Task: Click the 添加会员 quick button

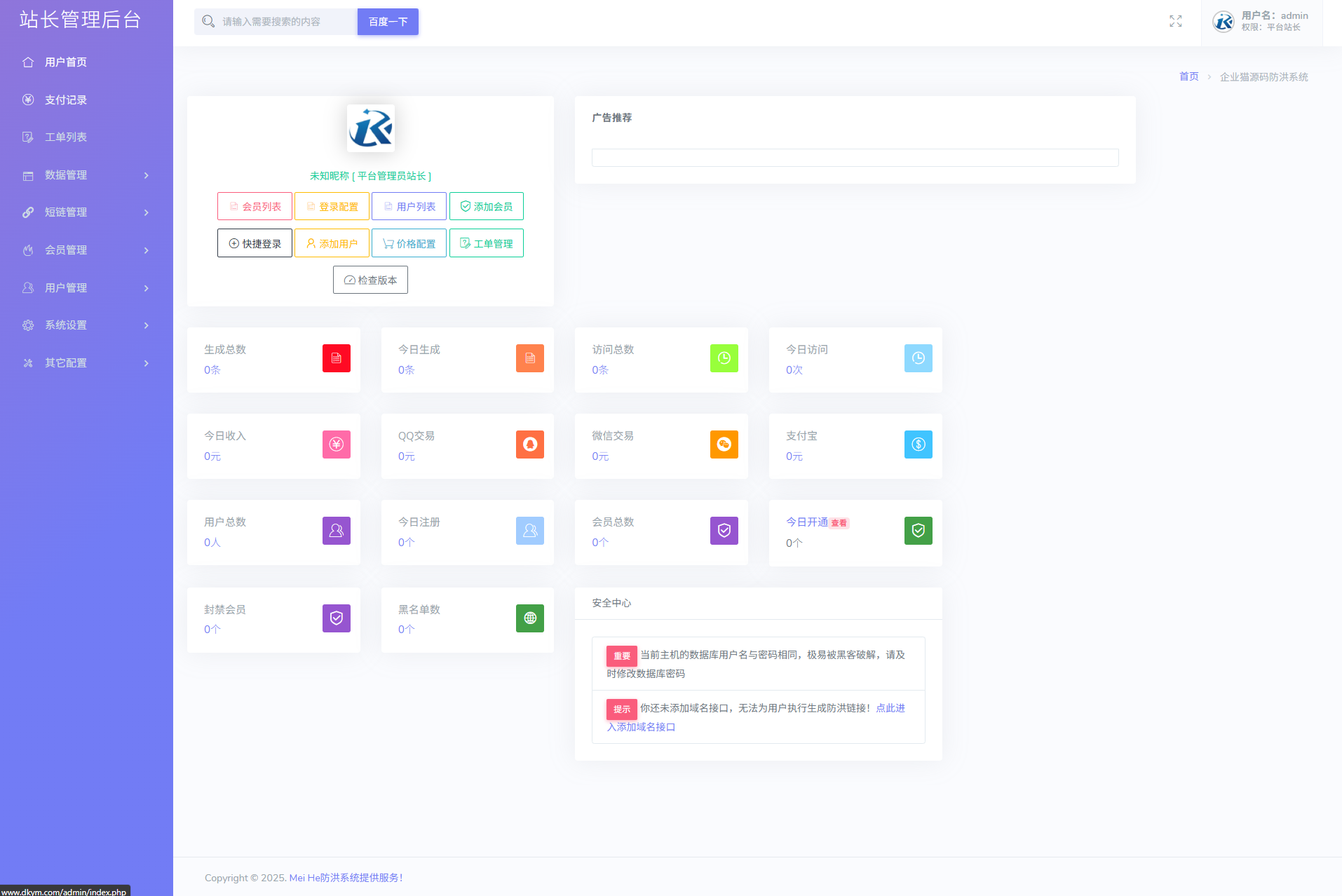Action: pos(486,207)
